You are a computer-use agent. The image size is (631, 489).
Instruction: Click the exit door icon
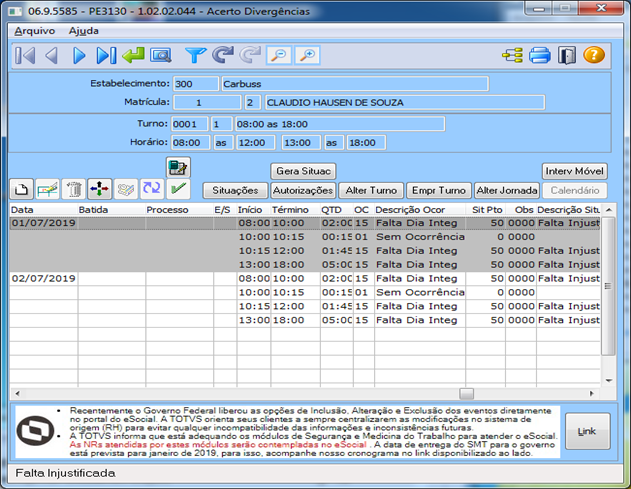(x=567, y=55)
